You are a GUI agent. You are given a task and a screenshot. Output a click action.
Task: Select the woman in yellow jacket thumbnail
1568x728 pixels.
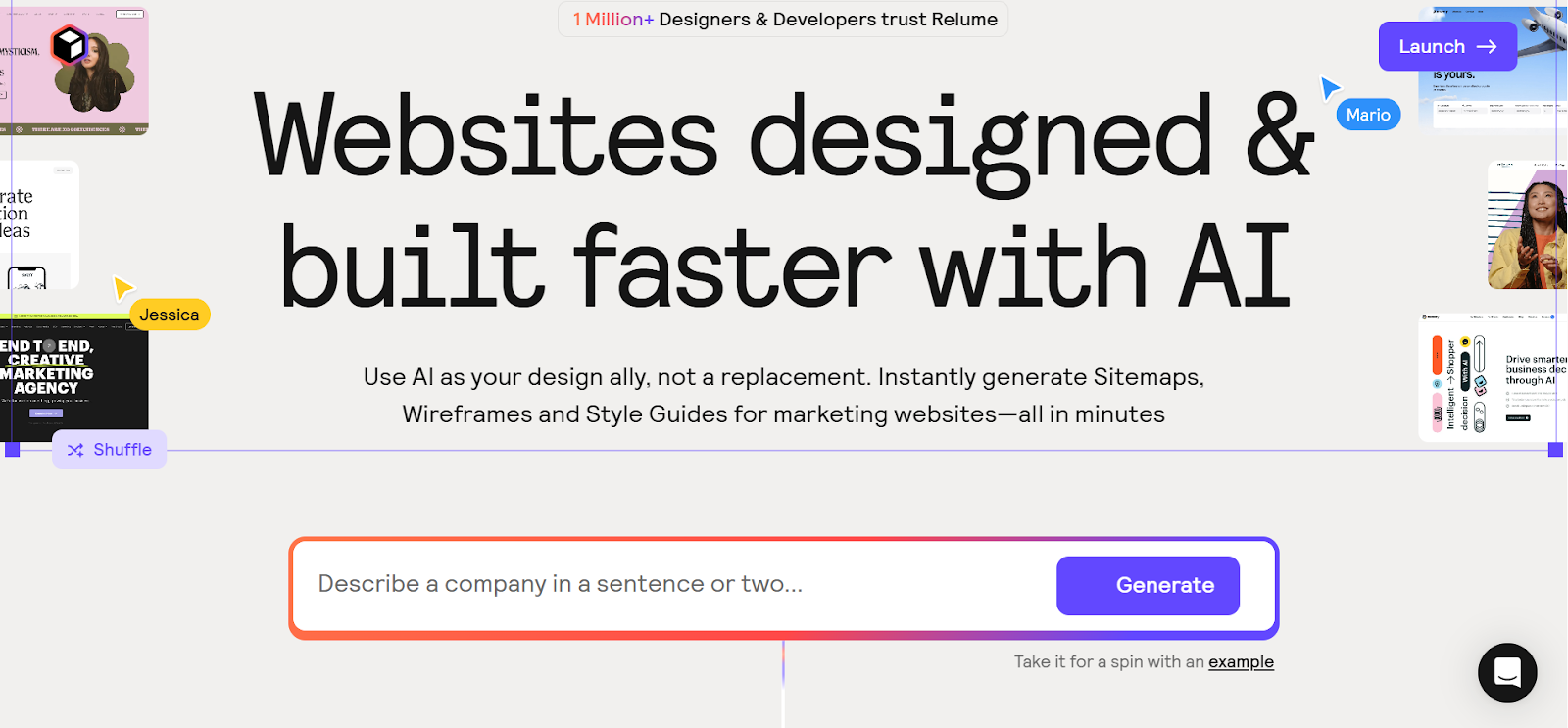pos(1527,225)
